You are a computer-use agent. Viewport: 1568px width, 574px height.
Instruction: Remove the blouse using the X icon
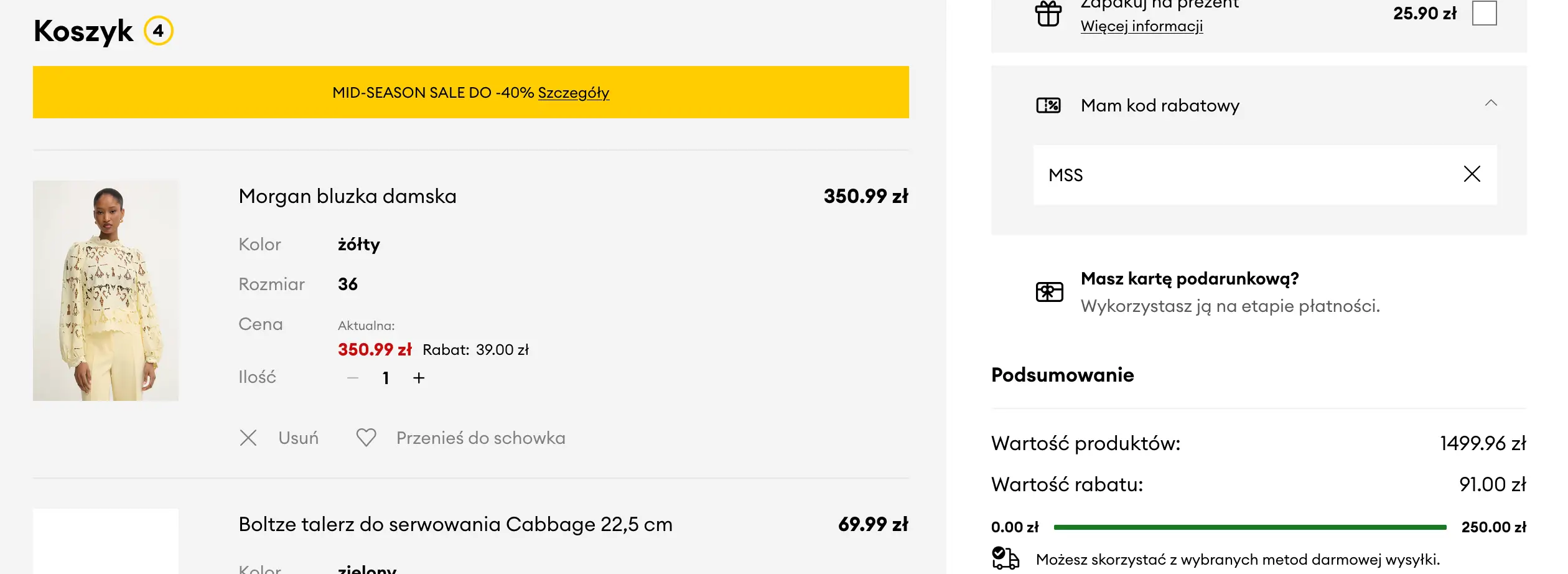pyautogui.click(x=248, y=438)
